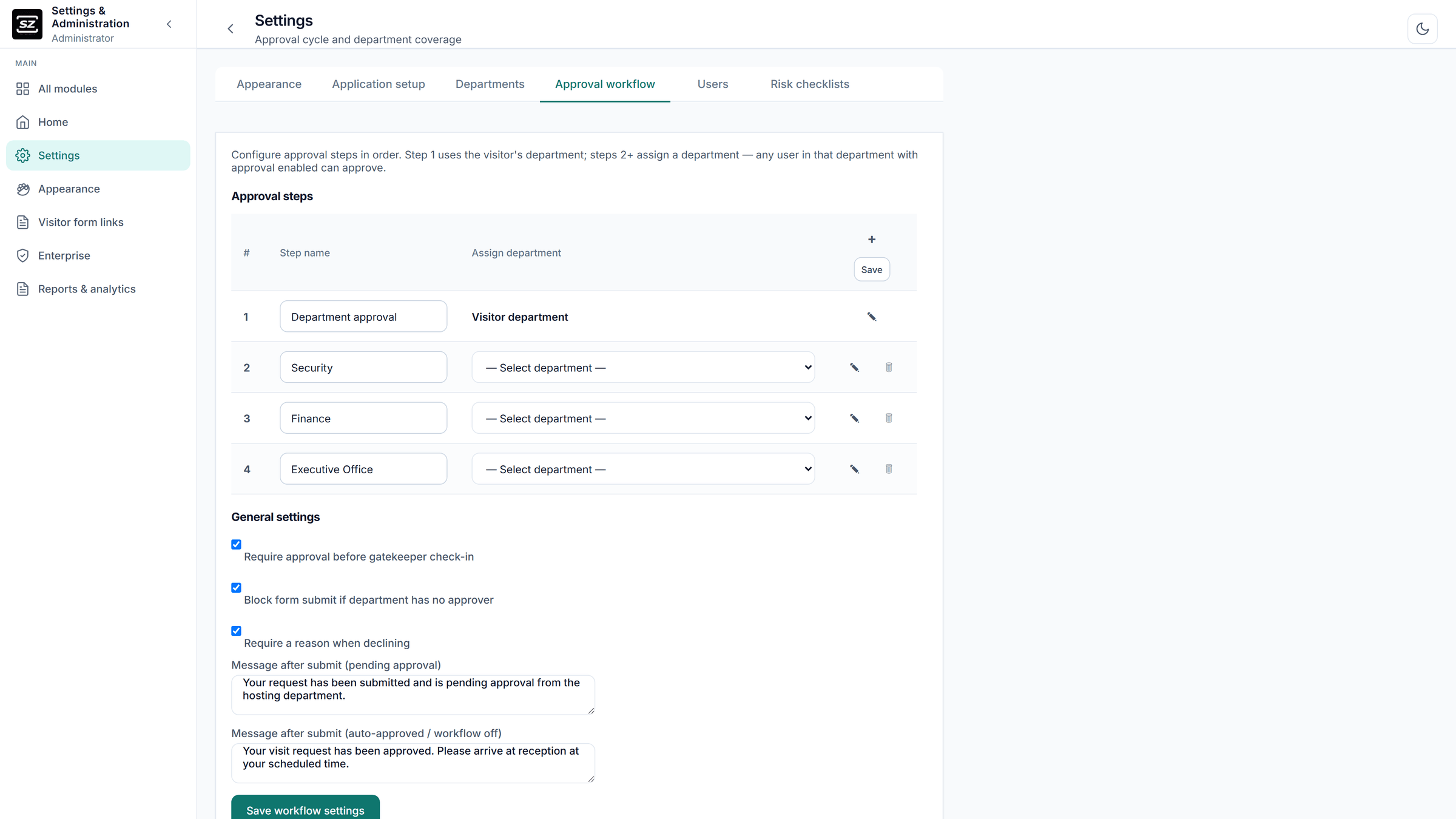
Task: Click the Settings gear icon
Action: 23,155
